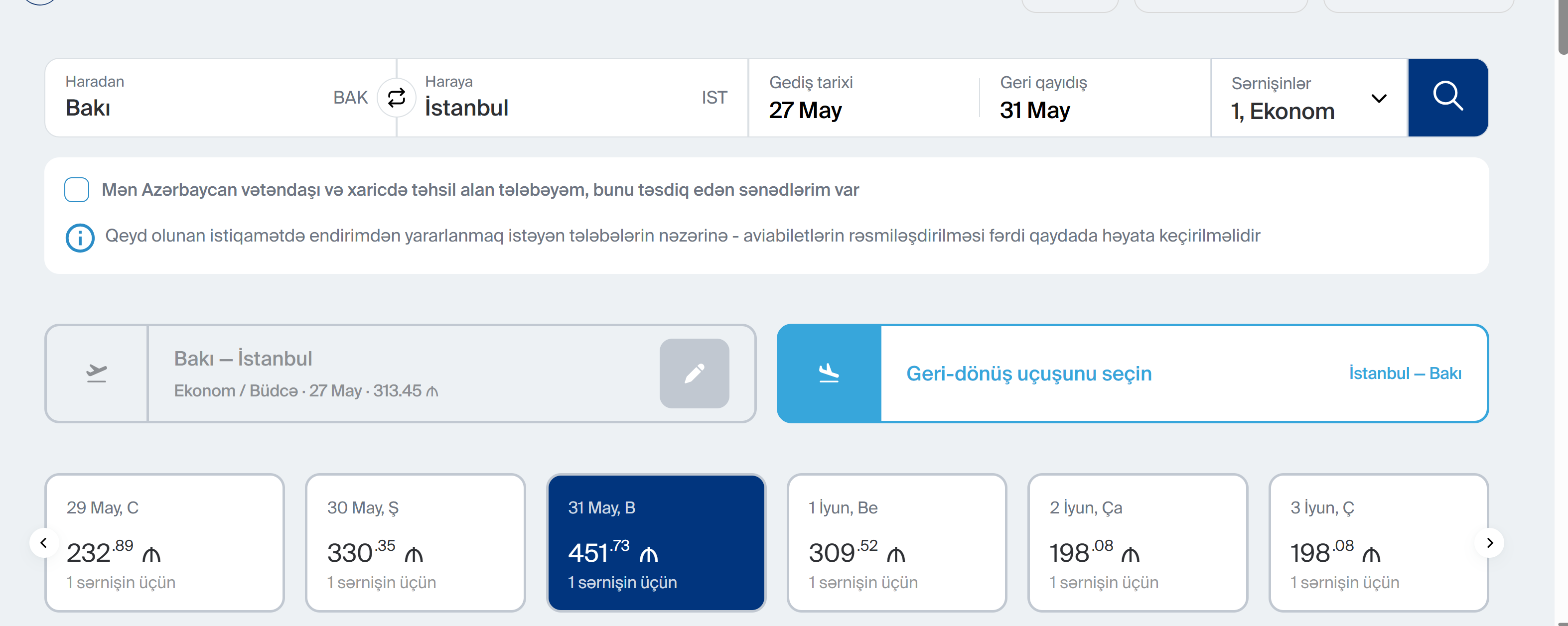Pick the 1 İyun, Be fare card
The image size is (1568, 626).
(896, 542)
